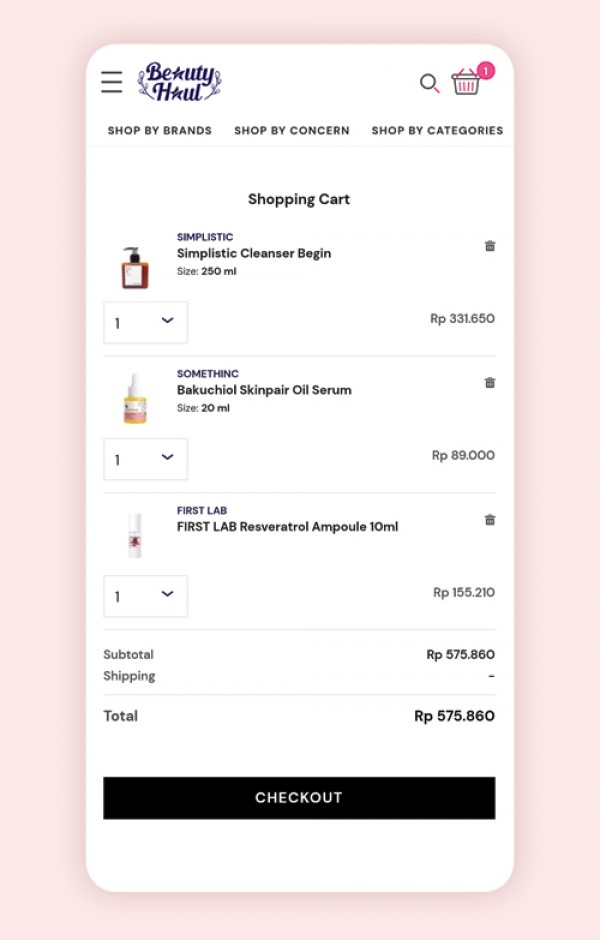
Task: Select Shop By Concern tab
Action: (292, 130)
